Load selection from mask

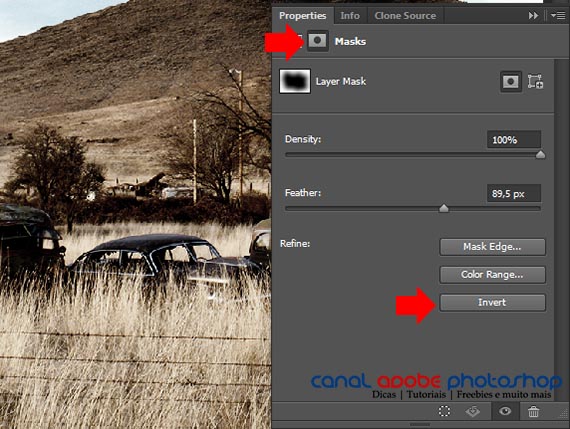pos(444,411)
